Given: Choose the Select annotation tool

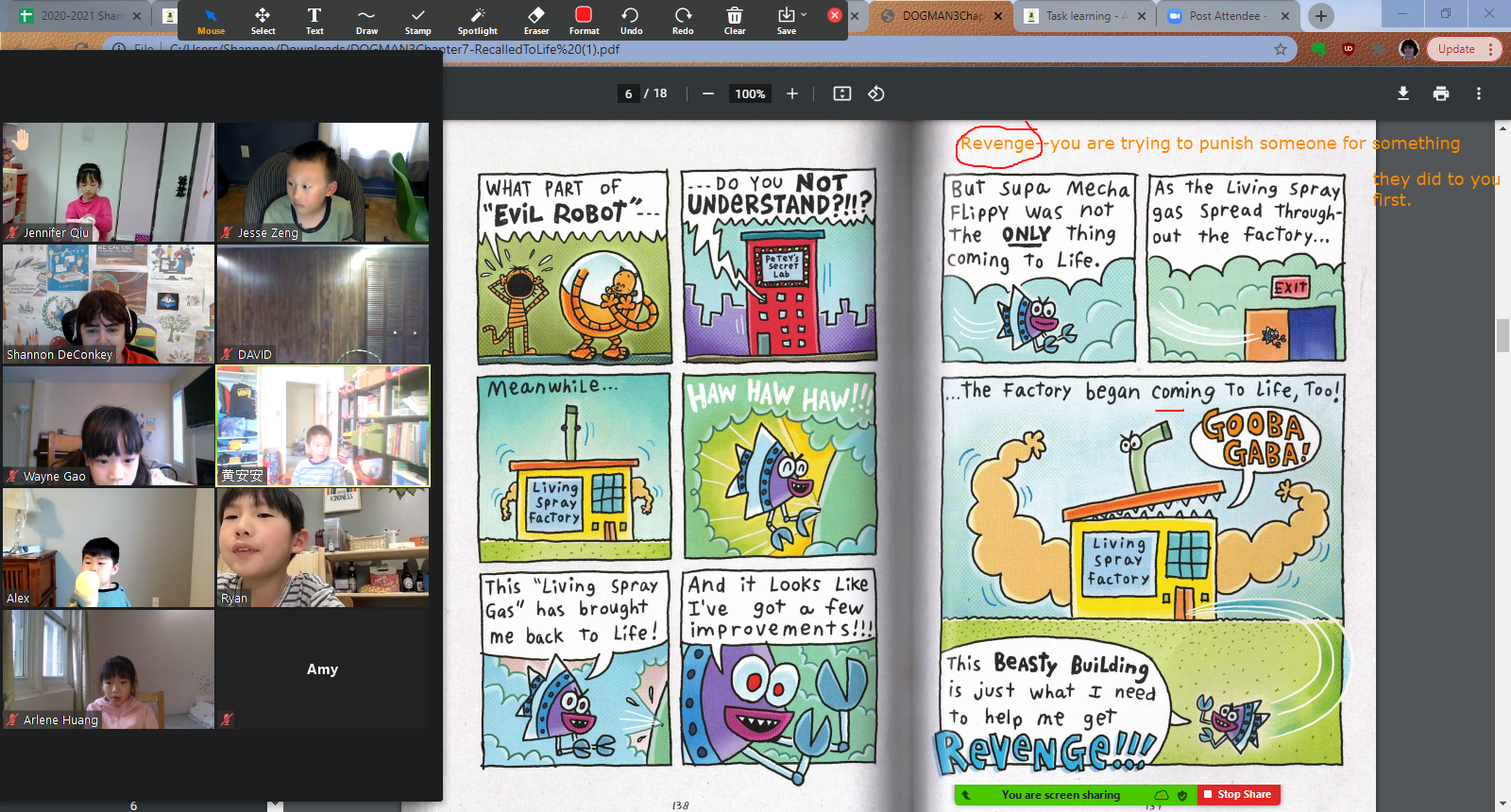Looking at the screenshot, I should pos(263,20).
